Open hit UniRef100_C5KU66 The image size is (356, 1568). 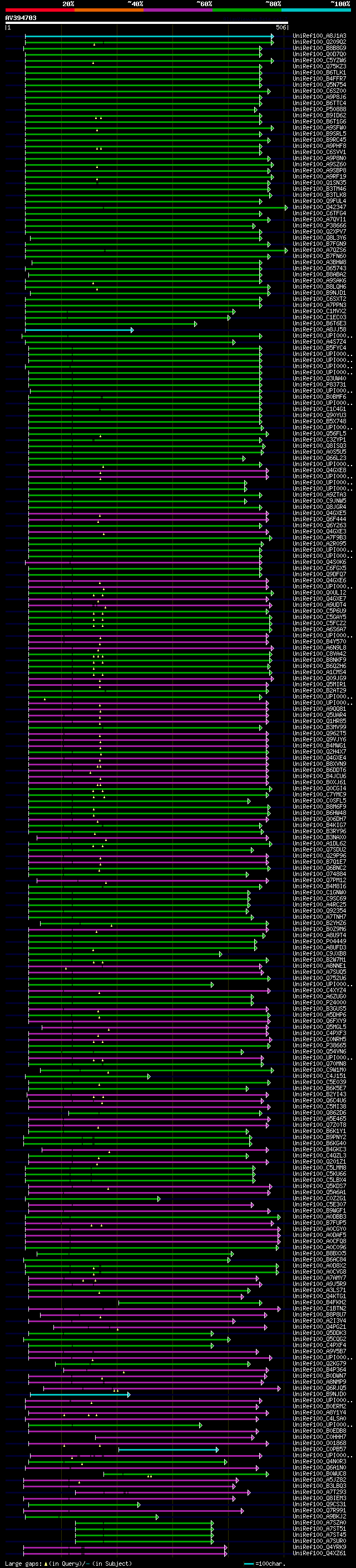coord(319,1174)
